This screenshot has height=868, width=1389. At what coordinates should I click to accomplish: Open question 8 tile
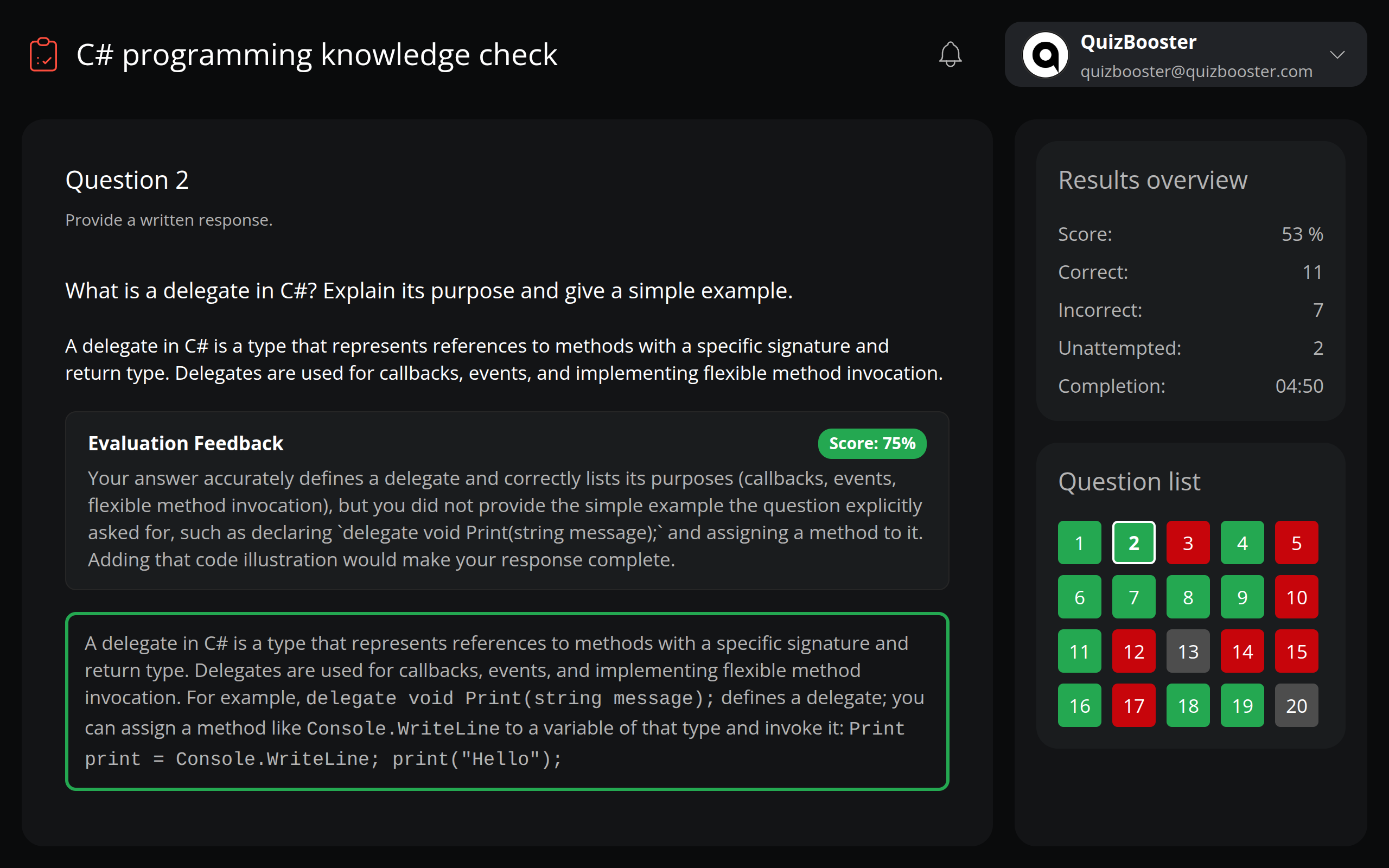coord(1188,597)
